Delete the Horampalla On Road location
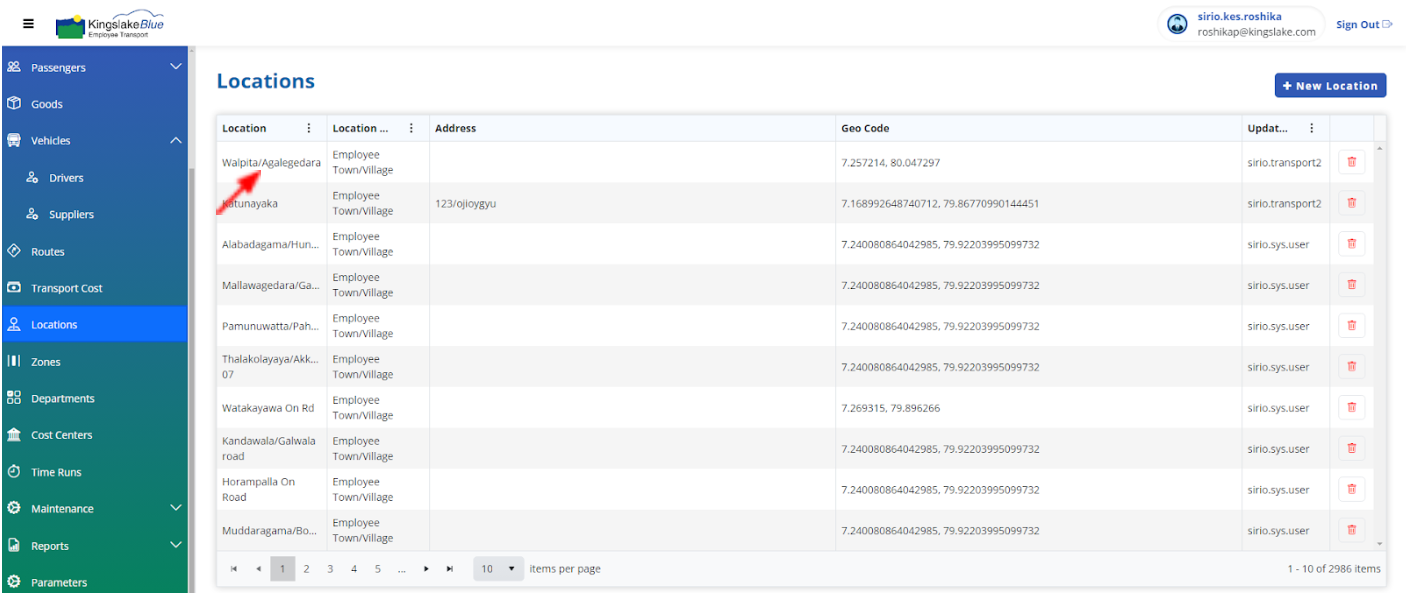The width and height of the screenshot is (1412, 593). (x=1351, y=490)
